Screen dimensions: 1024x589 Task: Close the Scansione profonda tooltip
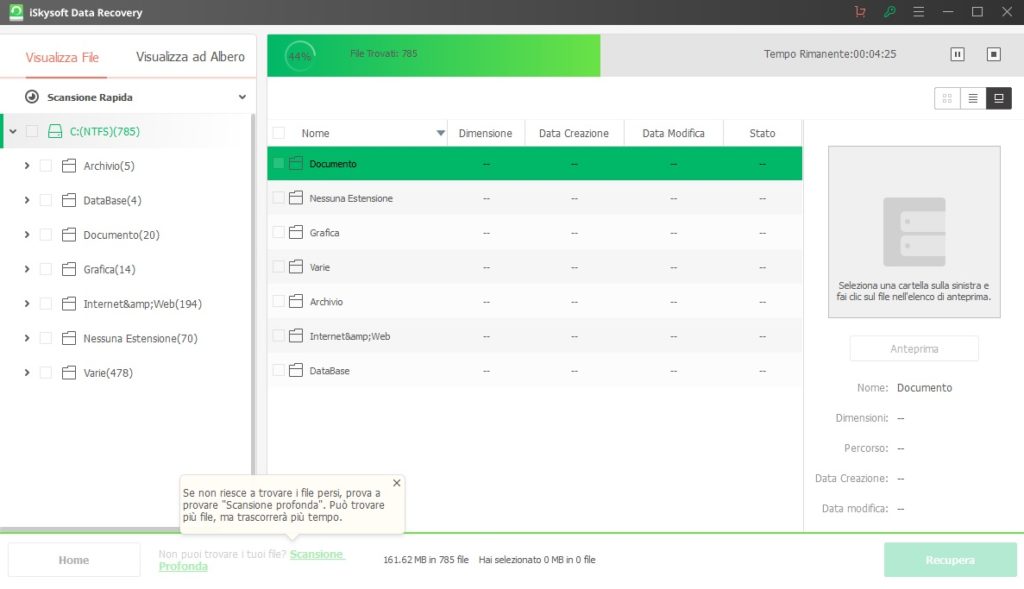(396, 483)
